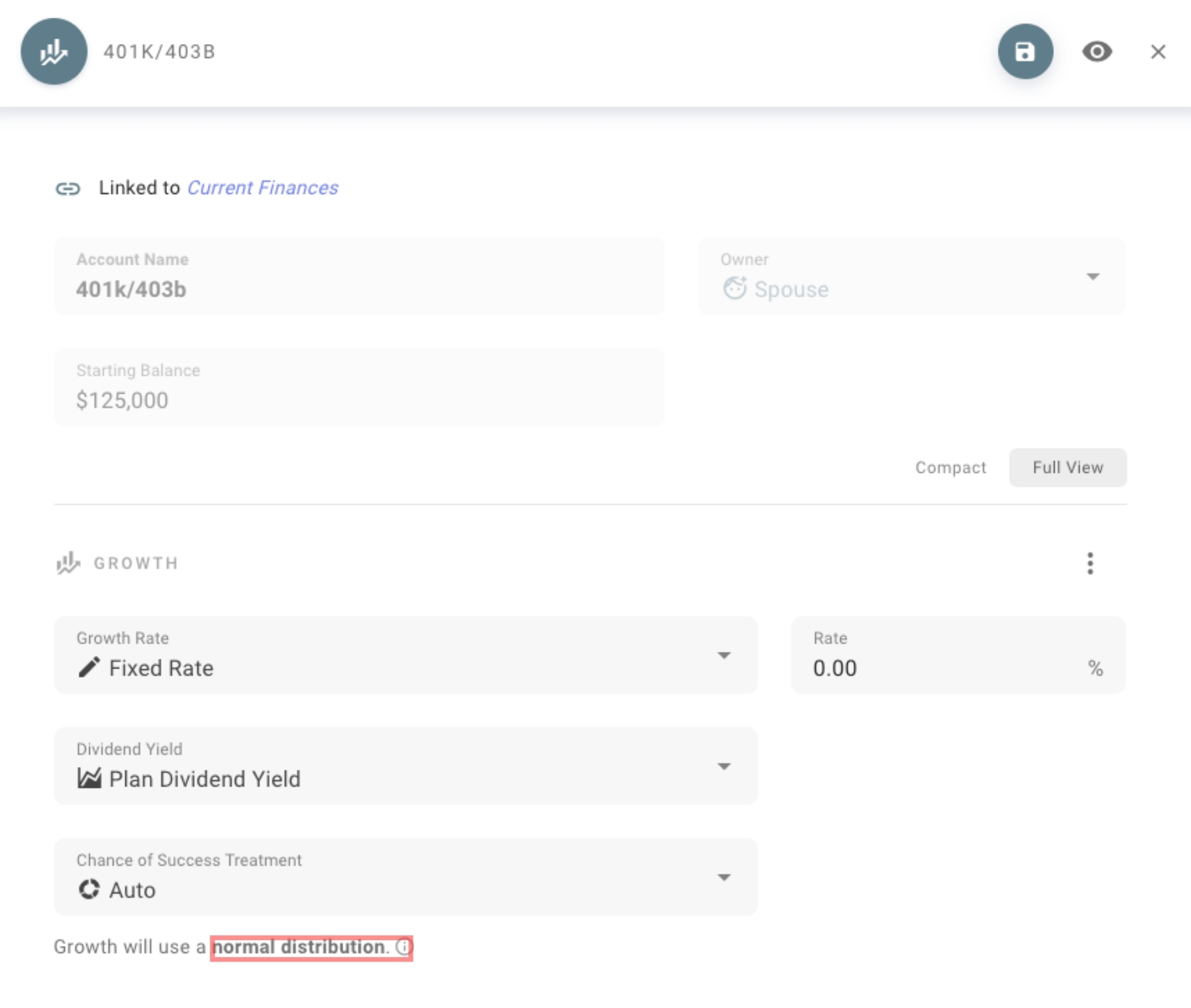Toggle the eye visibility icon
The width and height of the screenshot is (1191, 1008).
click(x=1097, y=51)
